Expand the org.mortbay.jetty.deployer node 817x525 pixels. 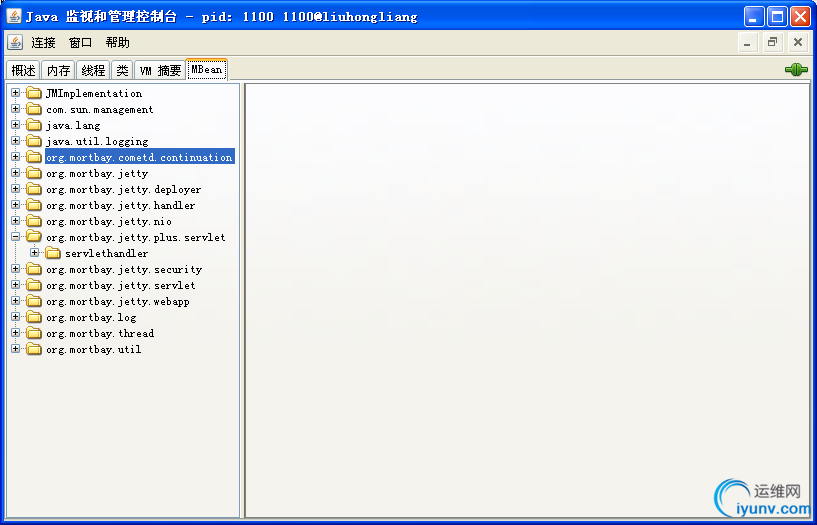[16, 189]
